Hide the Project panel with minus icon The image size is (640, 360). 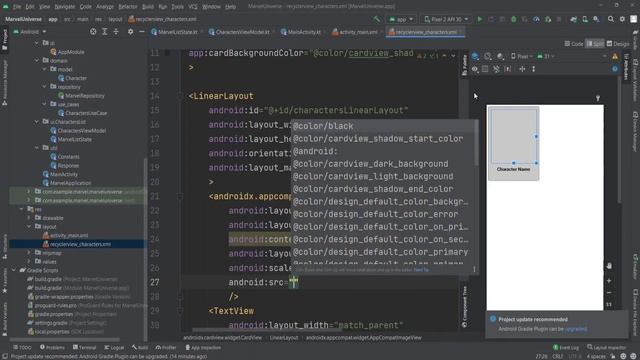[x=142, y=31]
